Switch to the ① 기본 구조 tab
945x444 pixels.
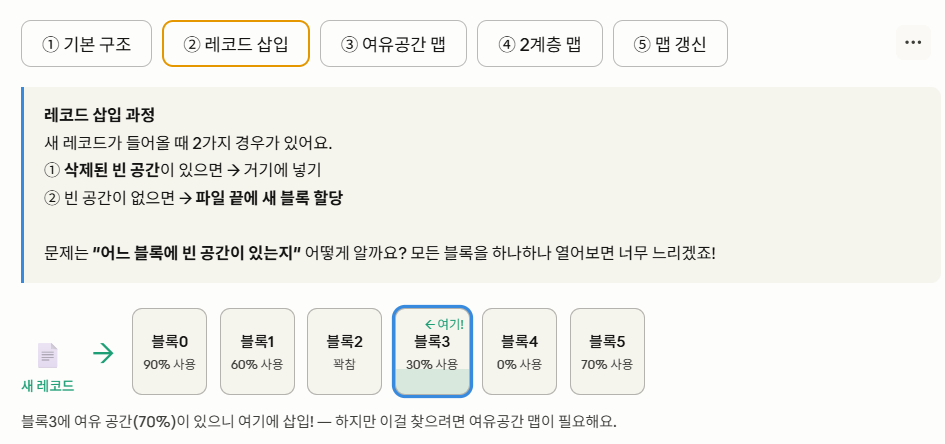86,43
